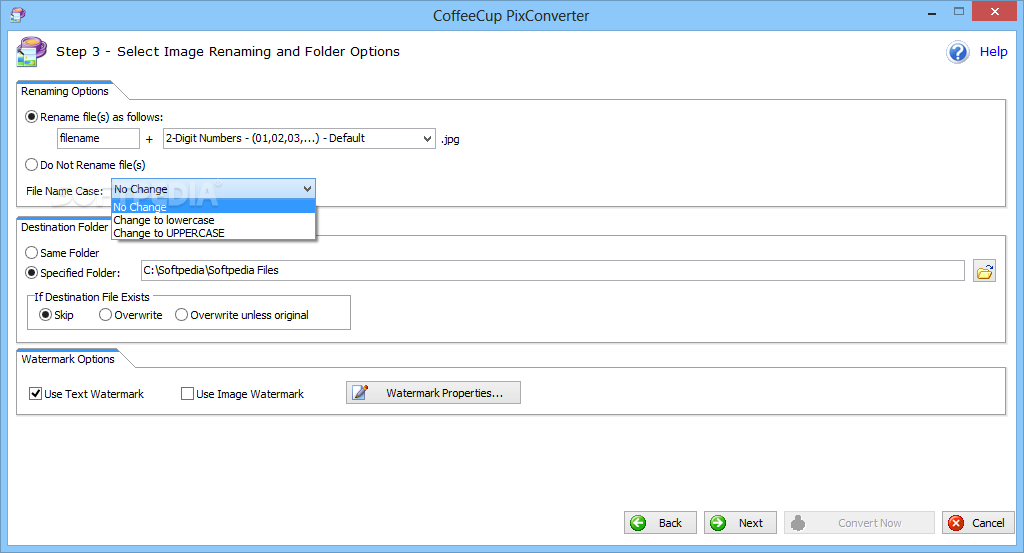1024x553 pixels.
Task: Click the Convert Now button
Action: point(859,523)
